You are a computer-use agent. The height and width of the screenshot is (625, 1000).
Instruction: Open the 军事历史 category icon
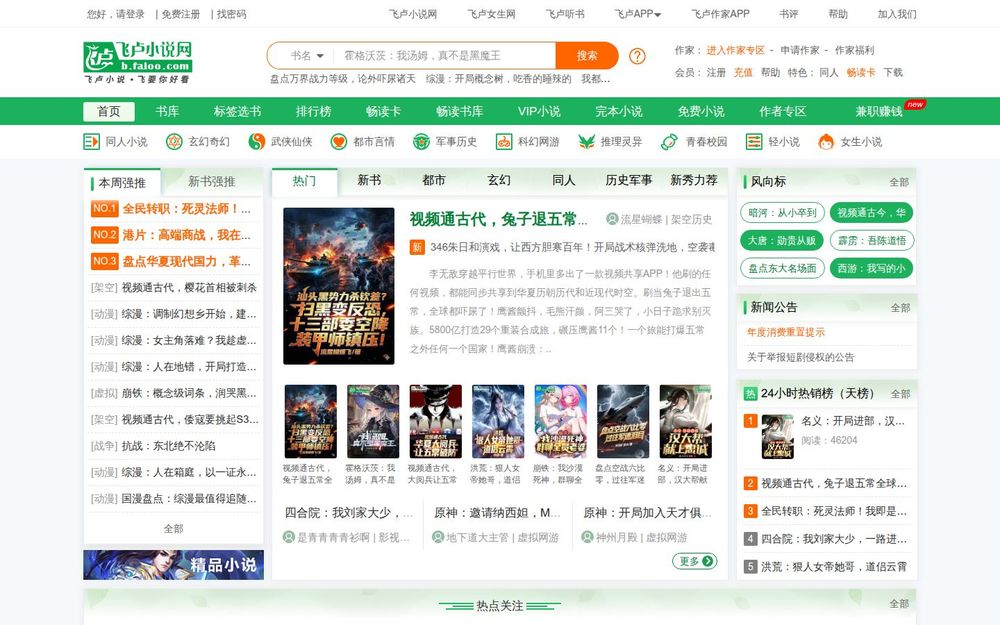[421, 142]
